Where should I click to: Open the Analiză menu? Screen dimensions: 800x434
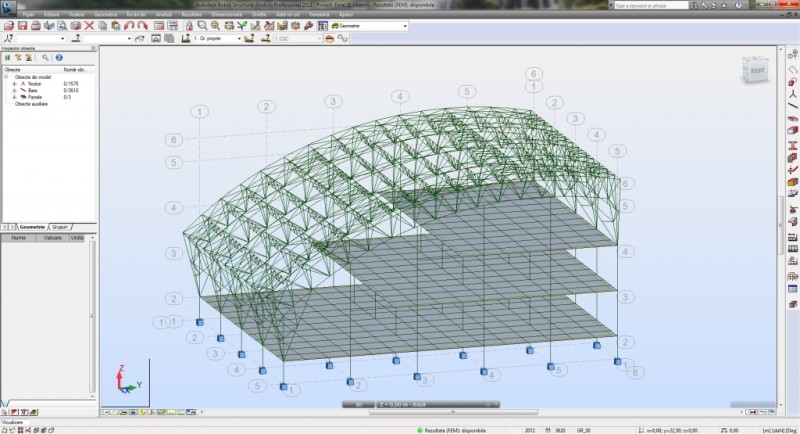coord(163,16)
